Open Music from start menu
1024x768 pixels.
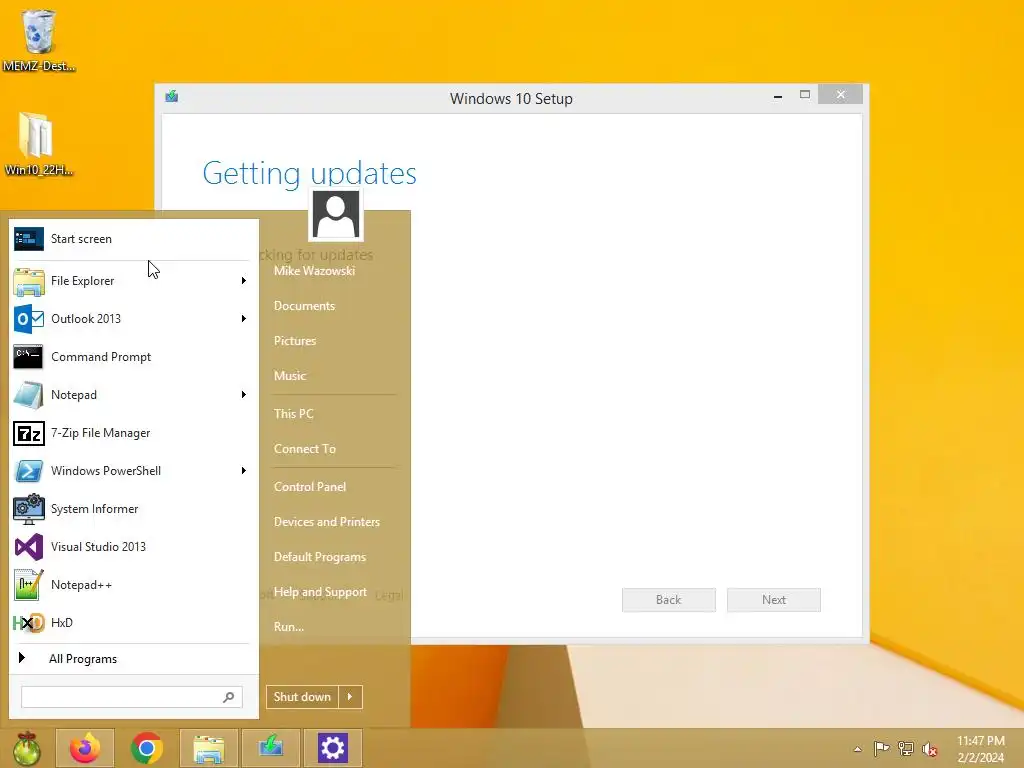(290, 376)
